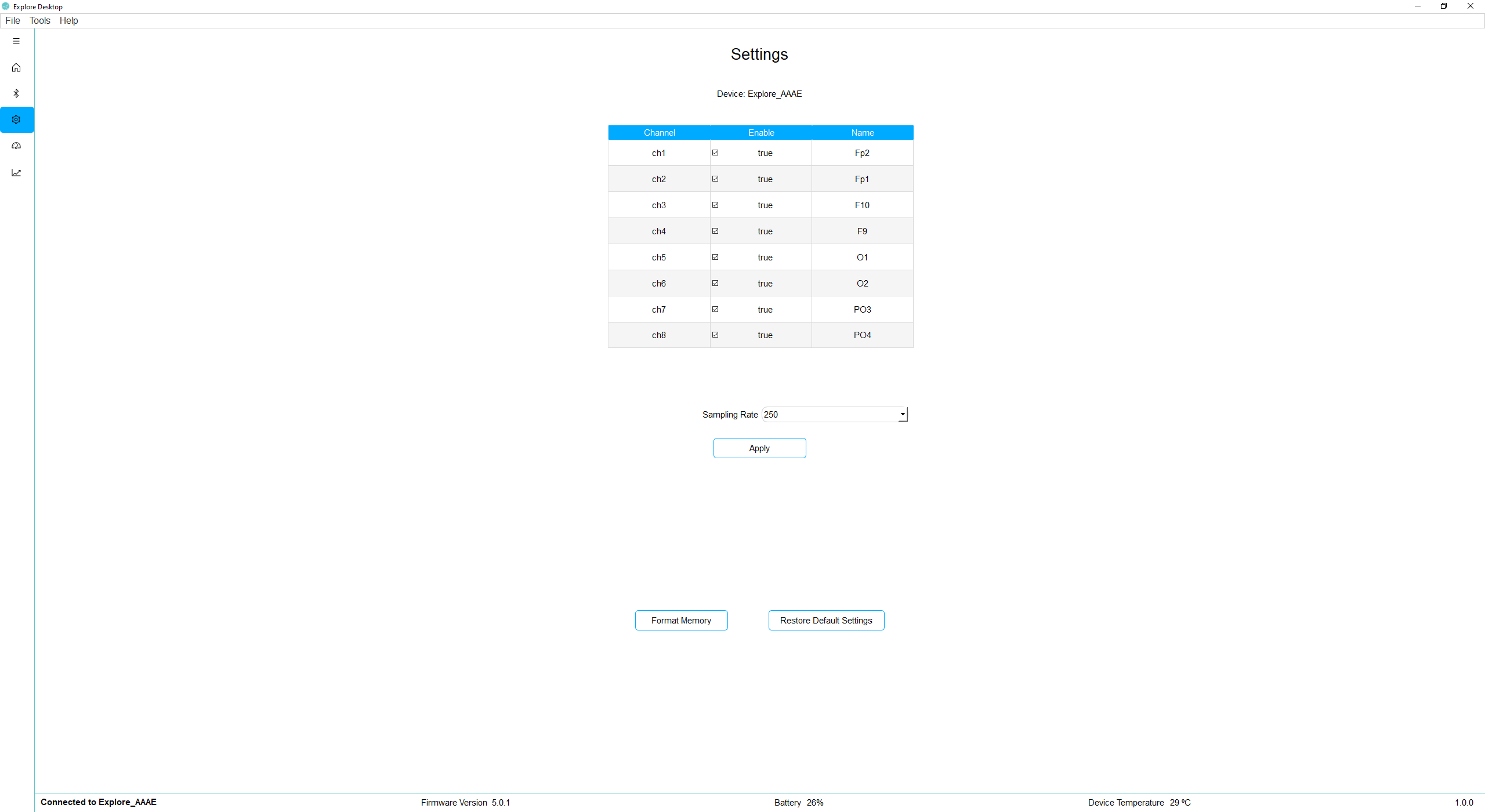Image resolution: width=1485 pixels, height=812 pixels.
Task: Click the signal monitoring icon
Action: [x=17, y=172]
